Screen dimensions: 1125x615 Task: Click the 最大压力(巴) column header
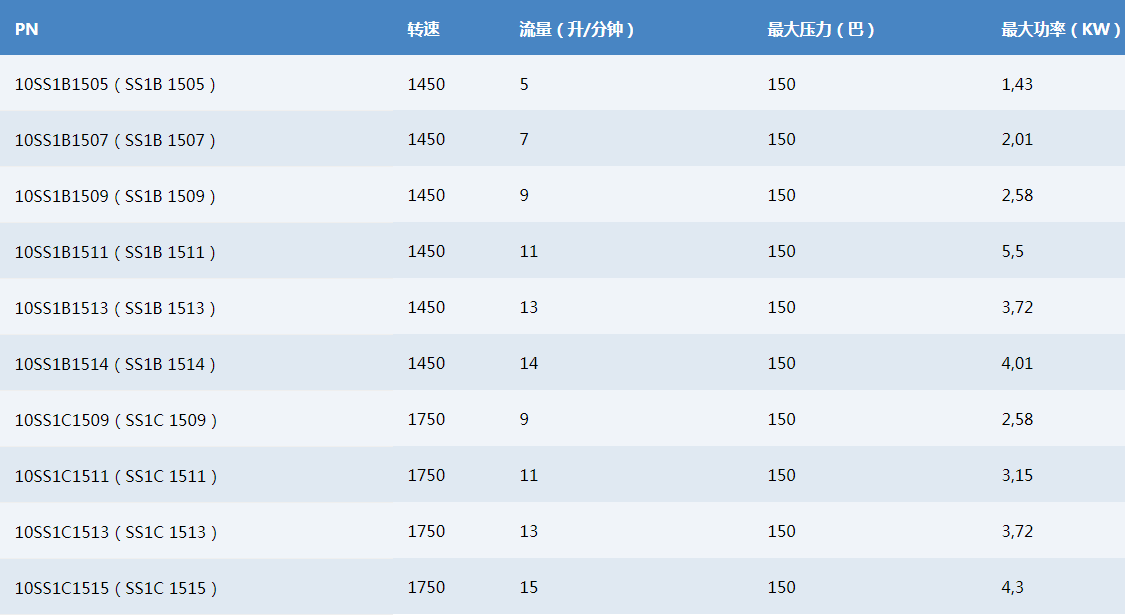(x=821, y=29)
